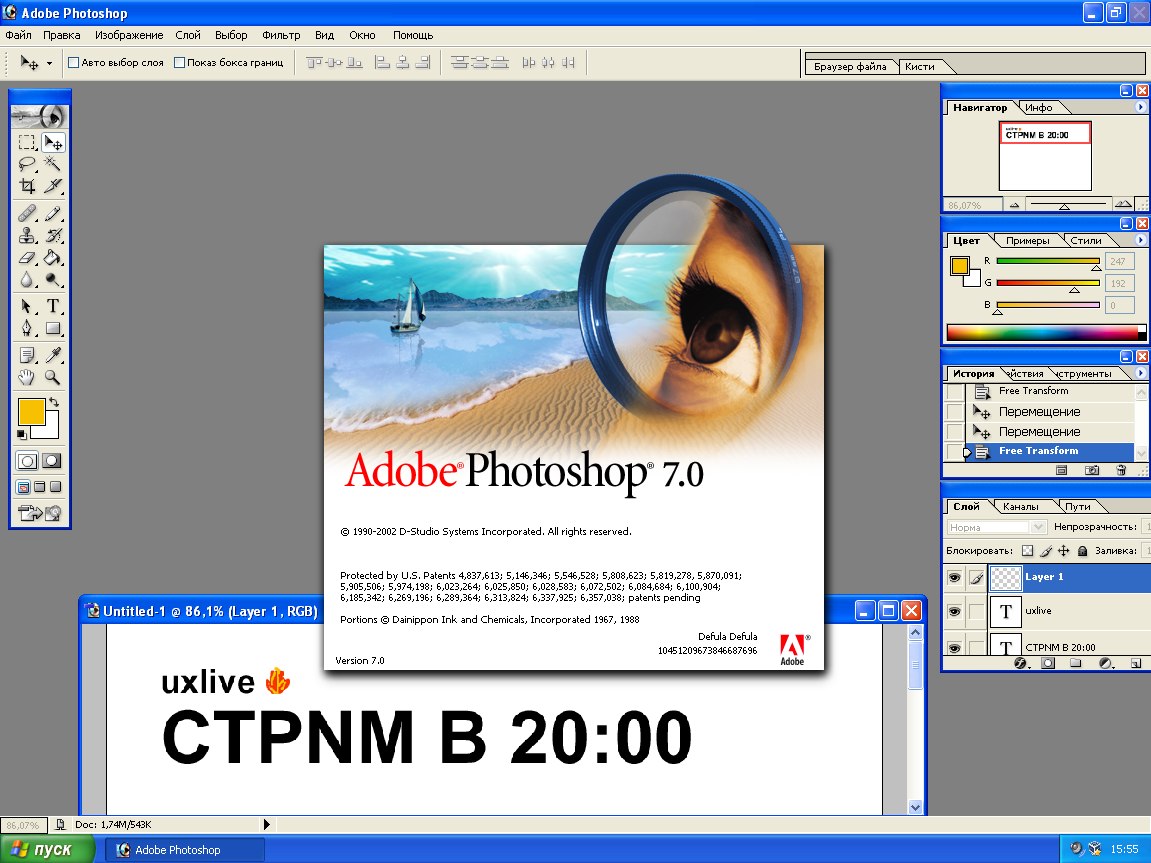Open Файл menu
This screenshot has width=1151, height=863.
click(18, 34)
